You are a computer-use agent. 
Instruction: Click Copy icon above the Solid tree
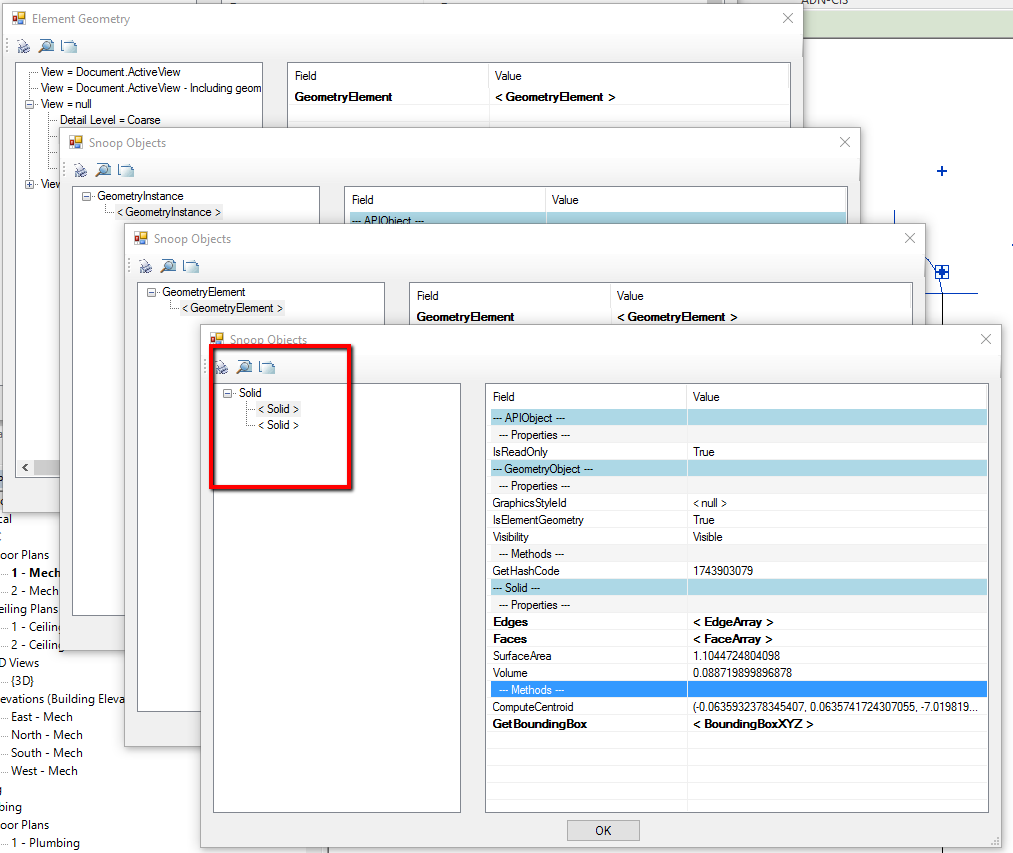pyautogui.click(x=267, y=367)
